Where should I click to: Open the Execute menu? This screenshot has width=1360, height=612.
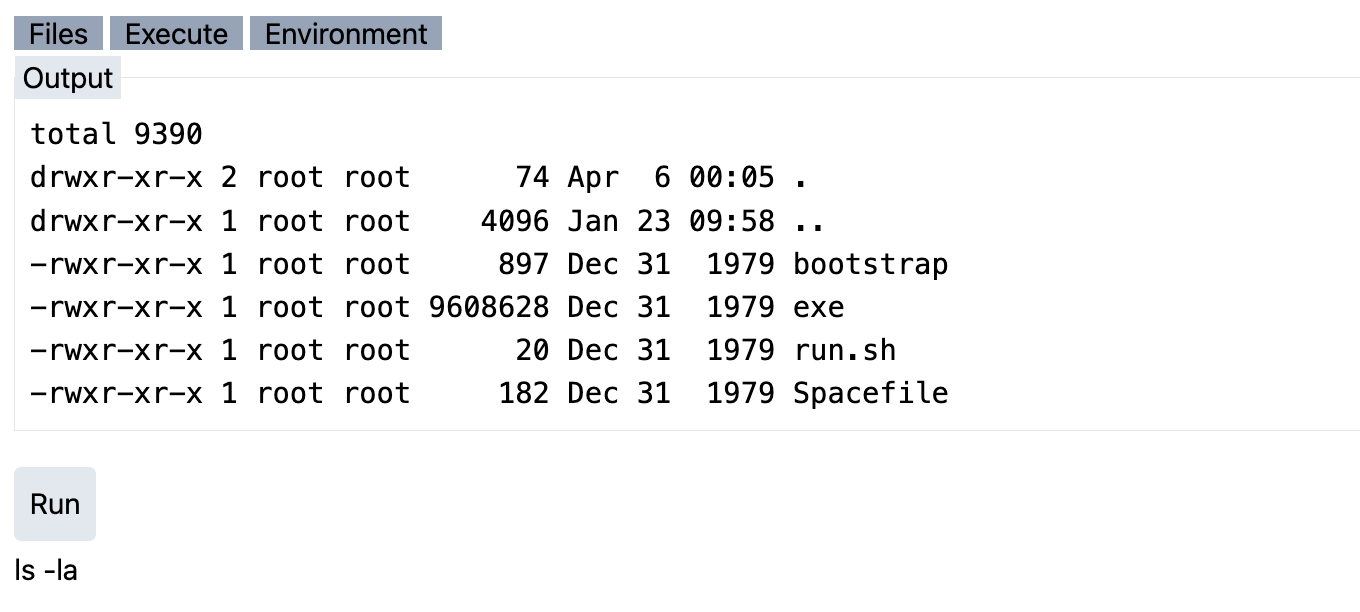click(176, 33)
